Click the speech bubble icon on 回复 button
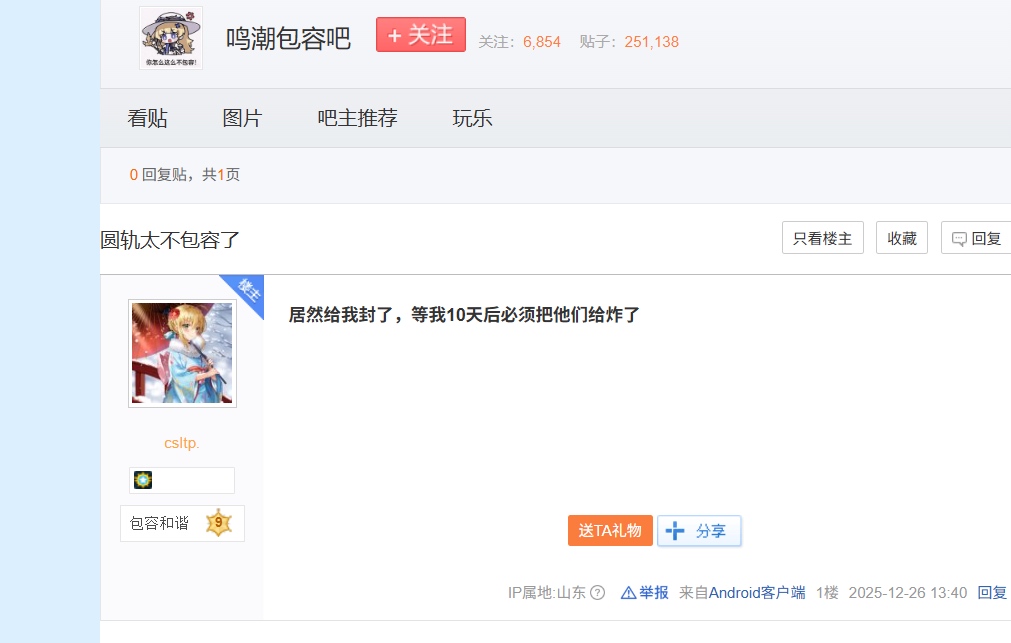 [x=959, y=239]
